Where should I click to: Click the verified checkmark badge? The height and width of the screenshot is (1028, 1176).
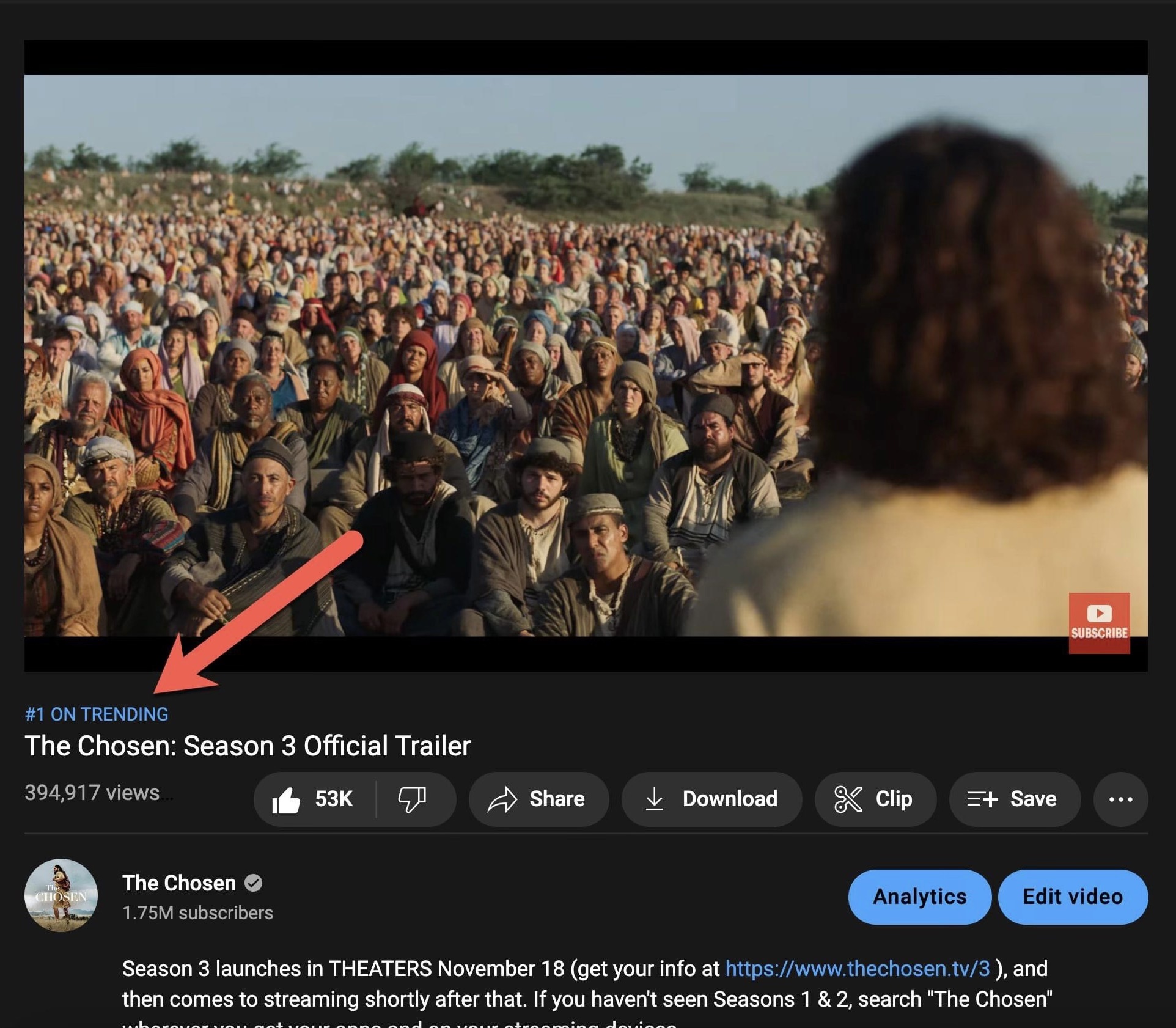tap(254, 883)
